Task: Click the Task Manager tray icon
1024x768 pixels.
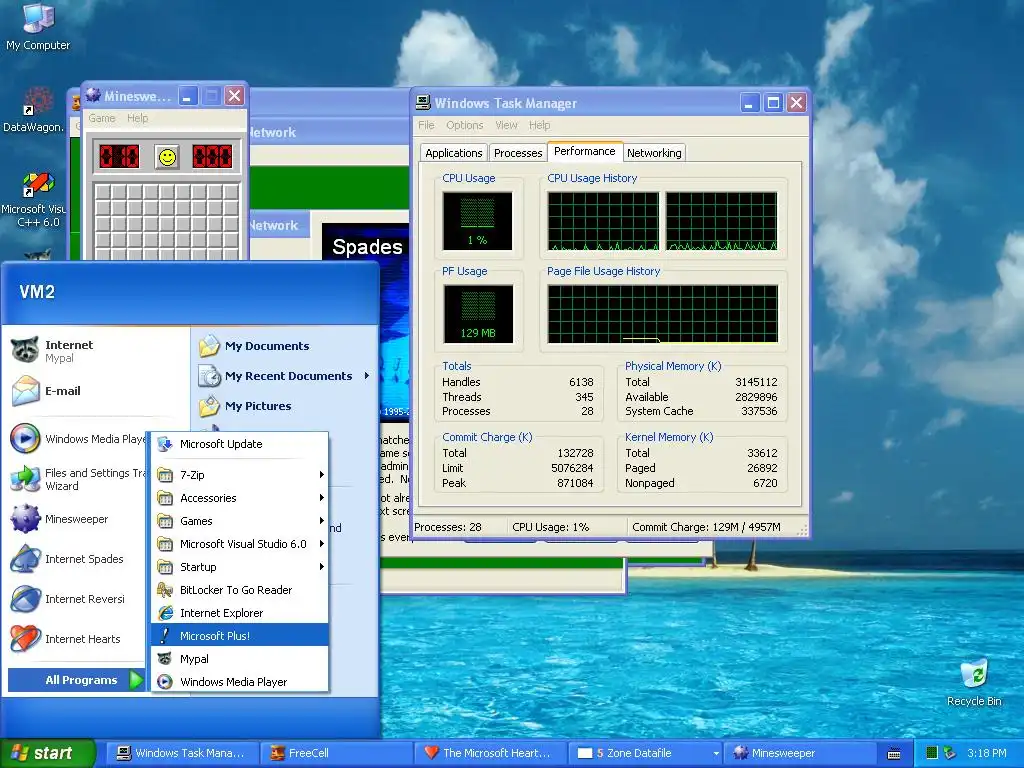Action: pyautogui.click(x=932, y=753)
